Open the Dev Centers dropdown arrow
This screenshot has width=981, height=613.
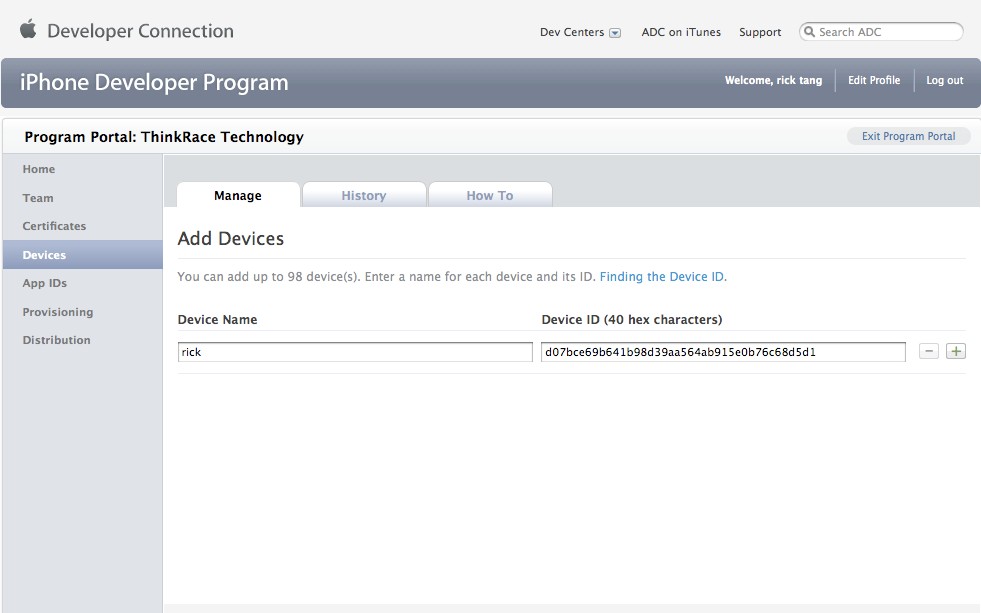(x=615, y=33)
